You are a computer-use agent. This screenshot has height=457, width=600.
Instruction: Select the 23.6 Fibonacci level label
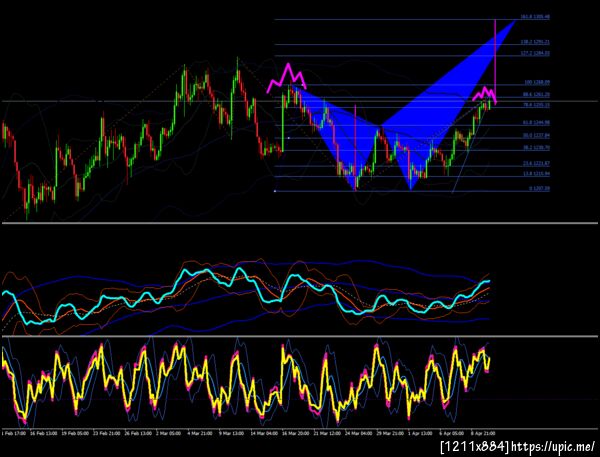coord(536,163)
